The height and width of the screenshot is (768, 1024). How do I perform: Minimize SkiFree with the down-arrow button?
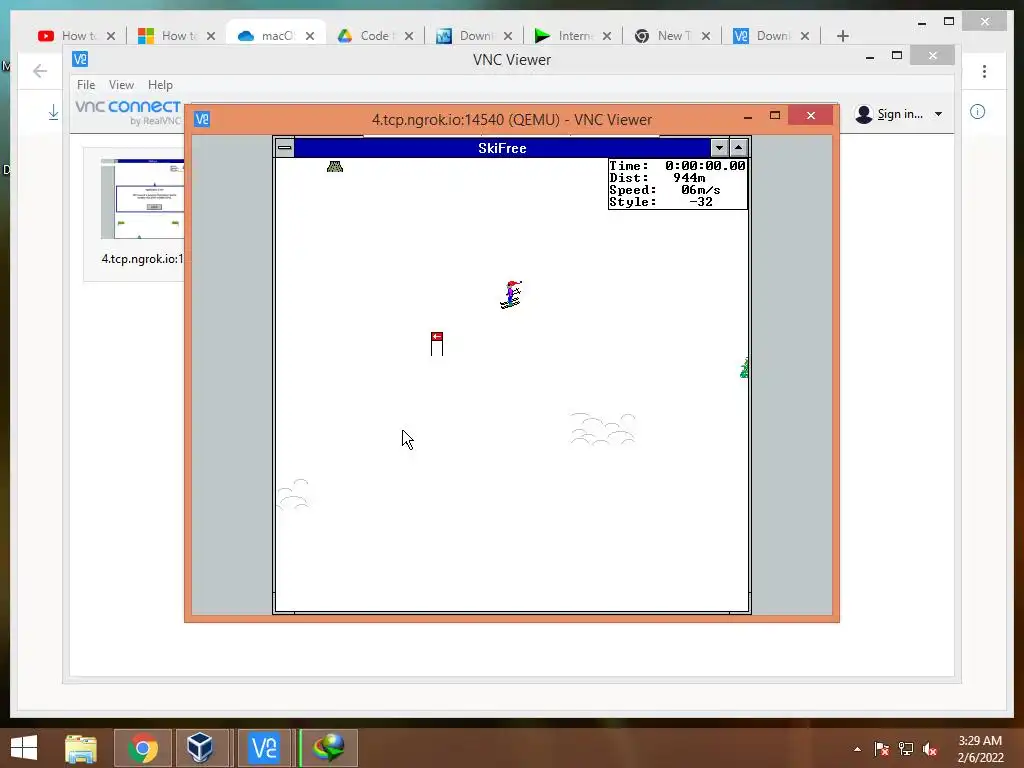click(x=719, y=148)
